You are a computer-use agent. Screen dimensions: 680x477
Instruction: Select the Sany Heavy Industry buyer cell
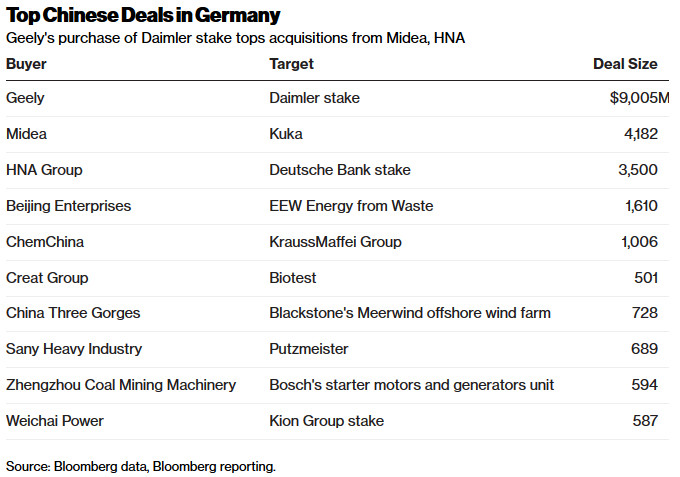click(74, 349)
